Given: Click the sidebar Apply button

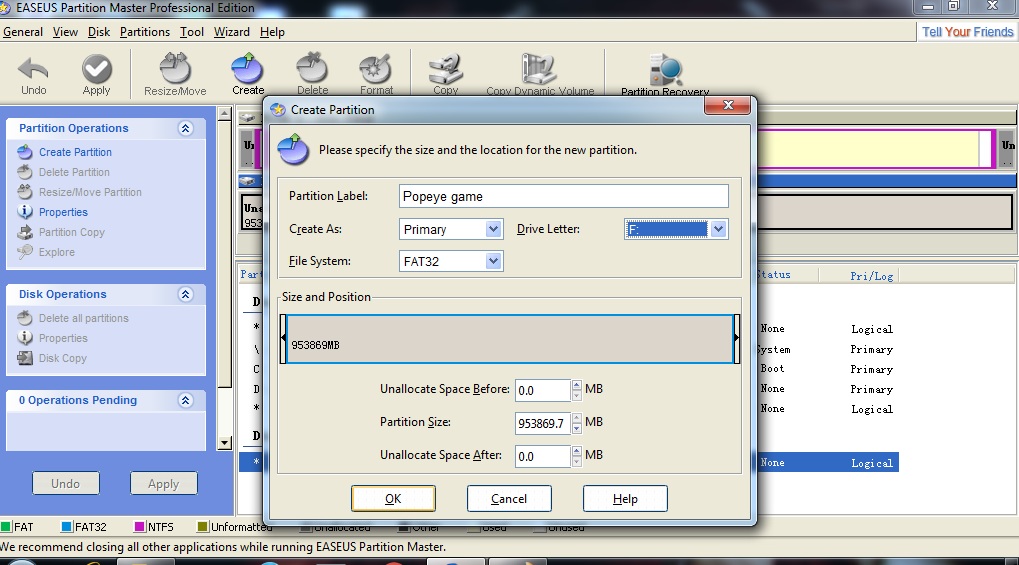Looking at the screenshot, I should [163, 484].
